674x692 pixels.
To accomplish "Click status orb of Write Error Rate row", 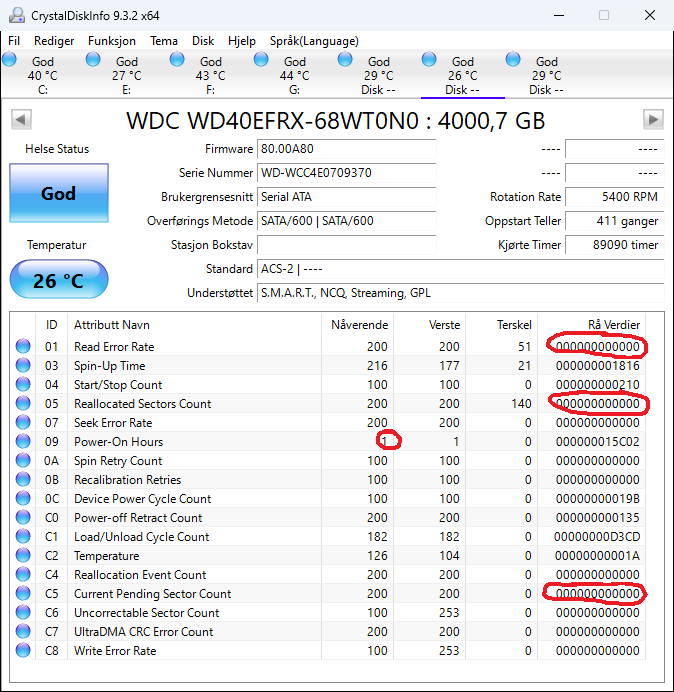I will coord(23,650).
